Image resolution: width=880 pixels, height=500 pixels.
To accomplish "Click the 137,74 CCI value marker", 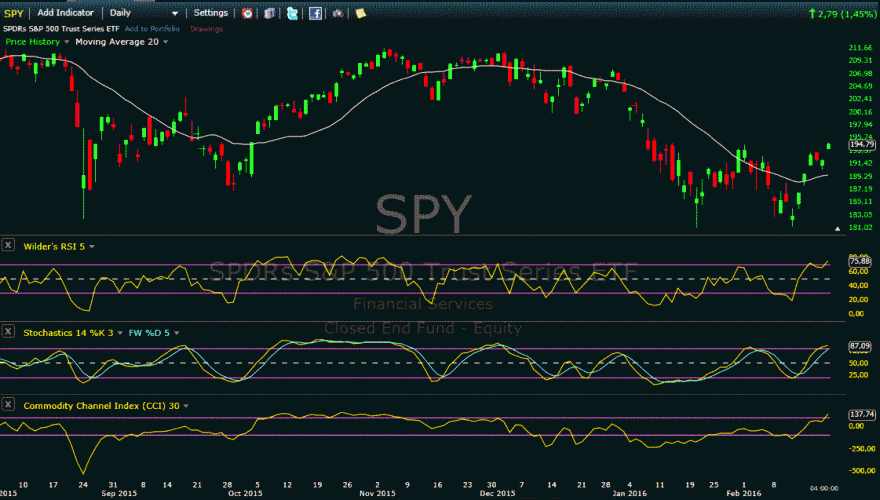I will pyautogui.click(x=861, y=414).
